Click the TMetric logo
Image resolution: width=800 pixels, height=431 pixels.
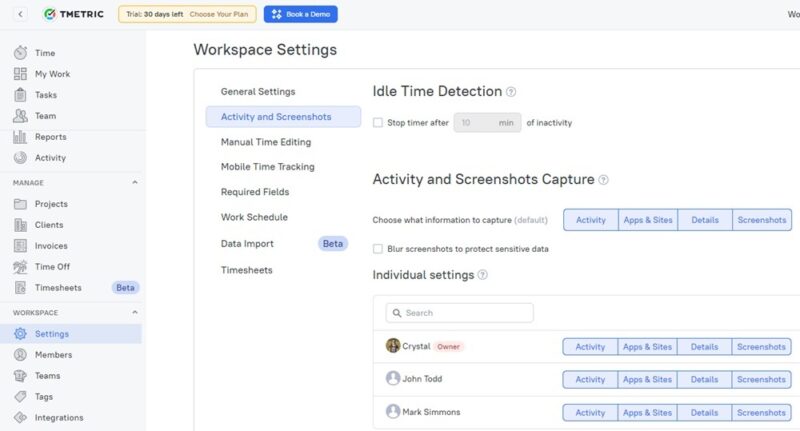point(74,14)
